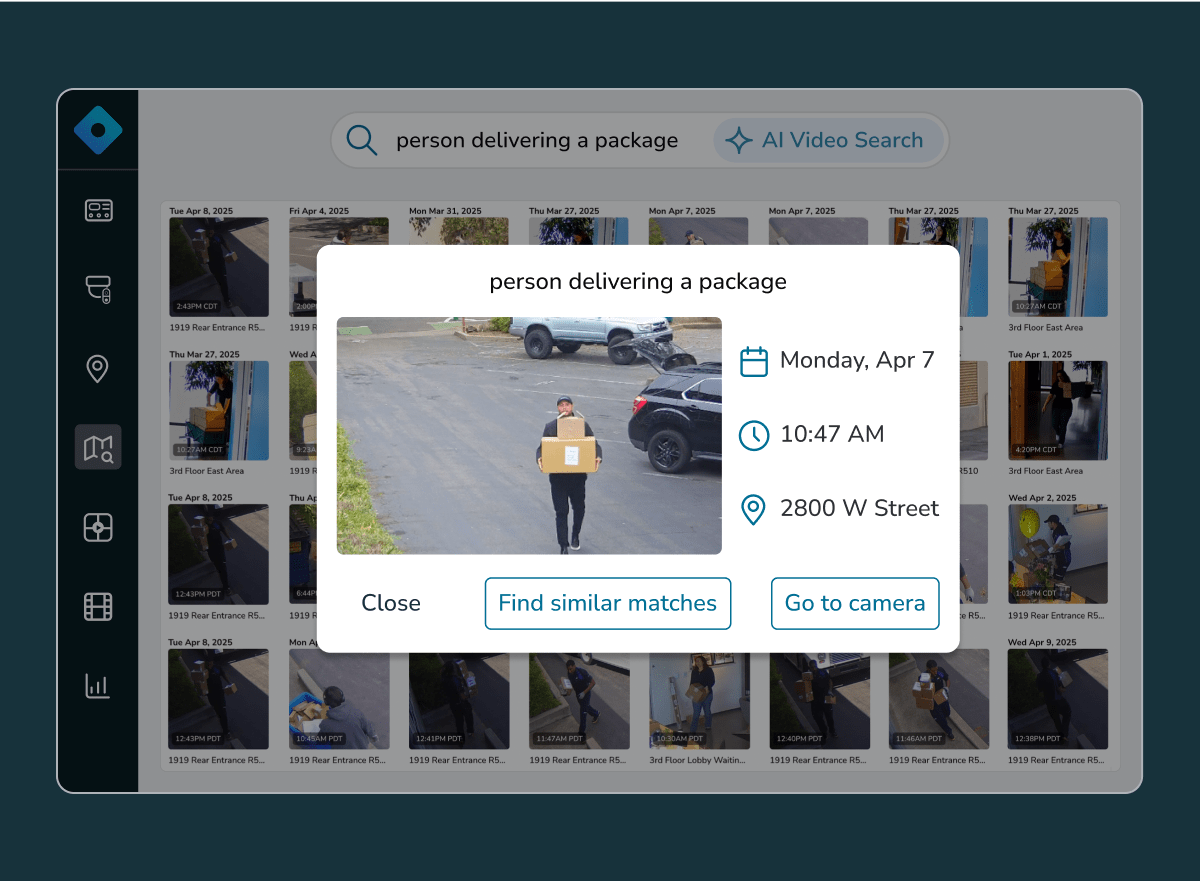This screenshot has width=1200, height=881.
Task: Click the search query input field
Action: pyautogui.click(x=538, y=140)
